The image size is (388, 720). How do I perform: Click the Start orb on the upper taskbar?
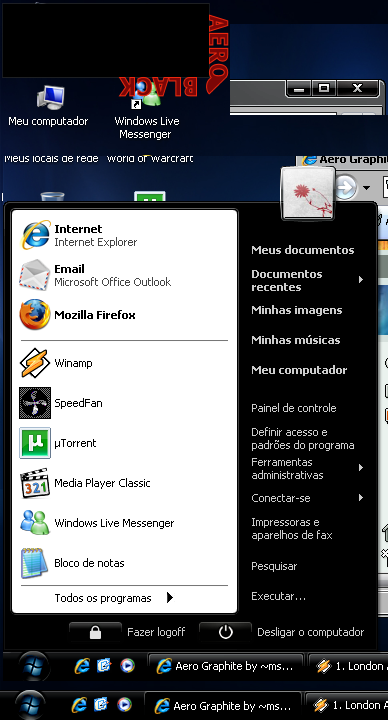click(34, 666)
